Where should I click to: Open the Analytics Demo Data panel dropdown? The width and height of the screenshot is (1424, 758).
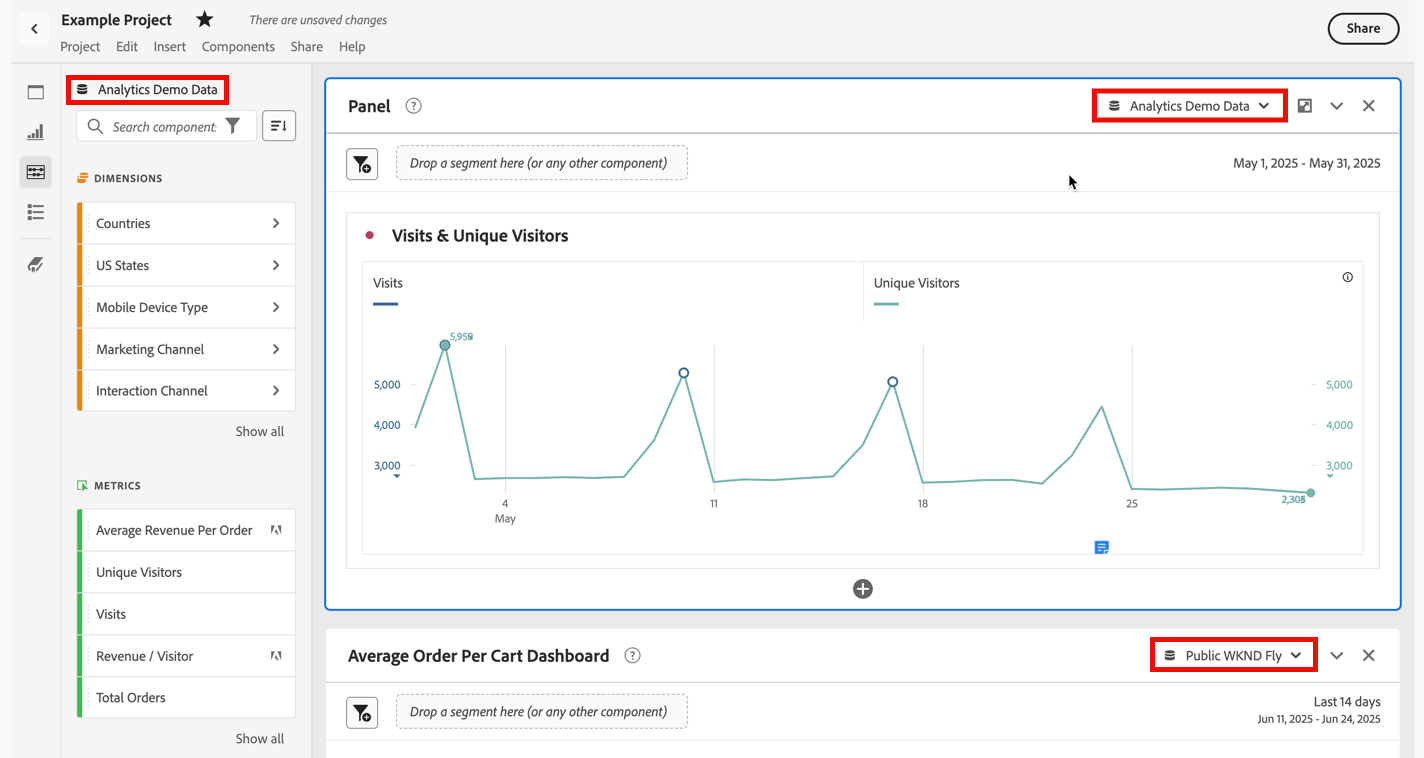(1189, 106)
